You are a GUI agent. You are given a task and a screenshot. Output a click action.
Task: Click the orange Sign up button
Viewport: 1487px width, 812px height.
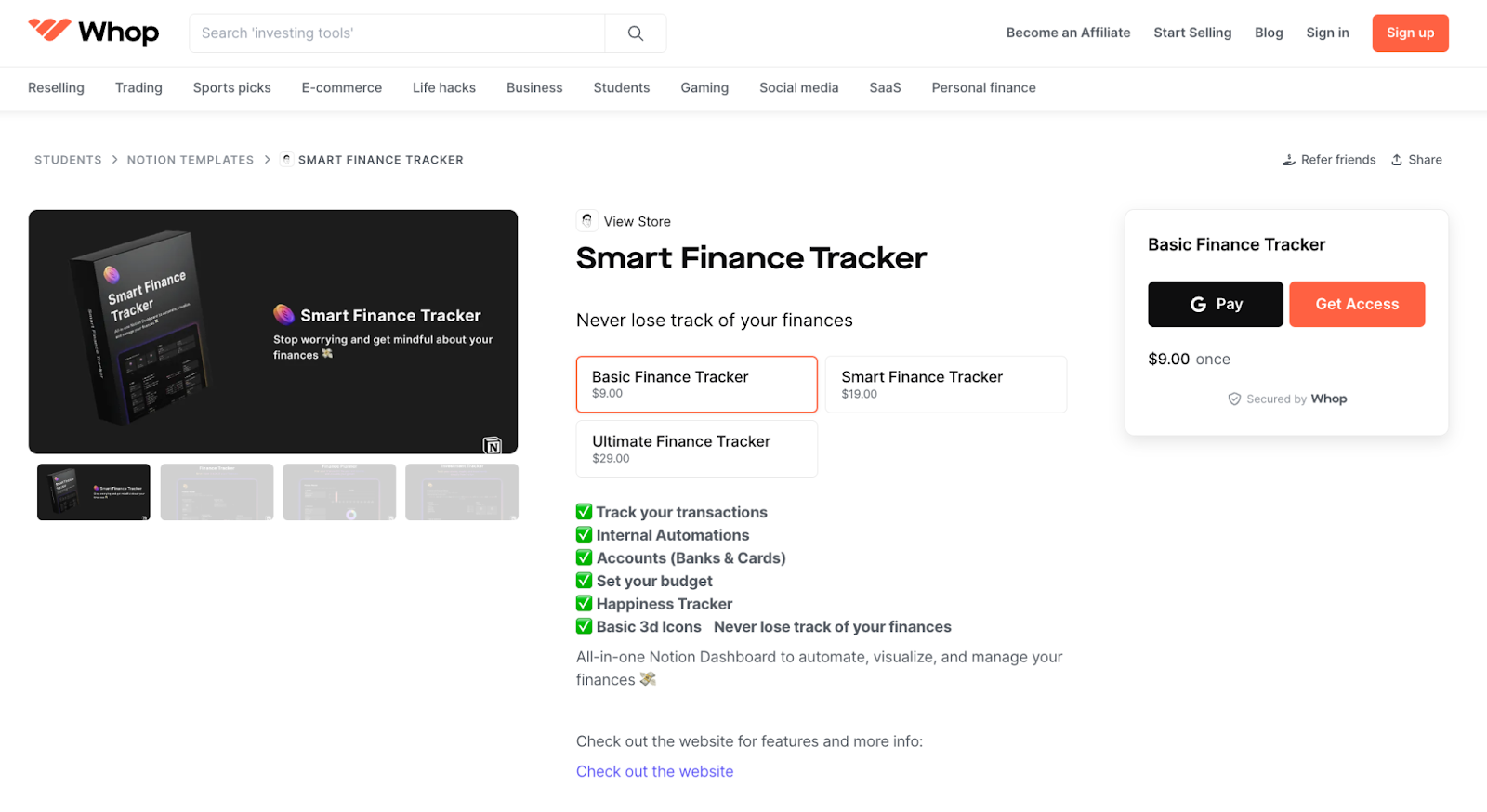pyautogui.click(x=1410, y=33)
